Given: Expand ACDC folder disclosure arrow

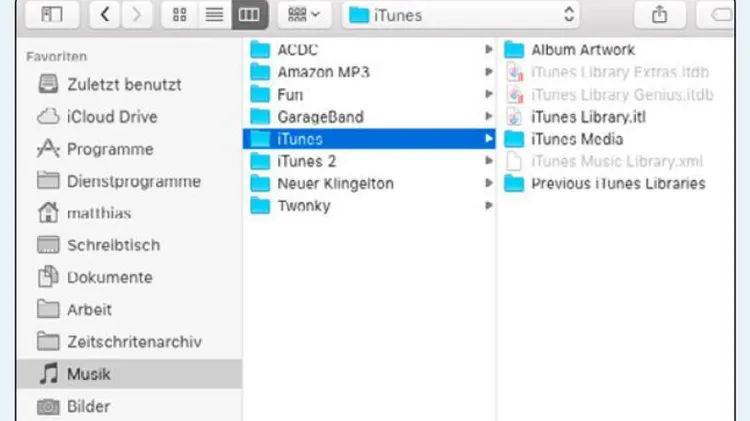Looking at the screenshot, I should click(488, 49).
